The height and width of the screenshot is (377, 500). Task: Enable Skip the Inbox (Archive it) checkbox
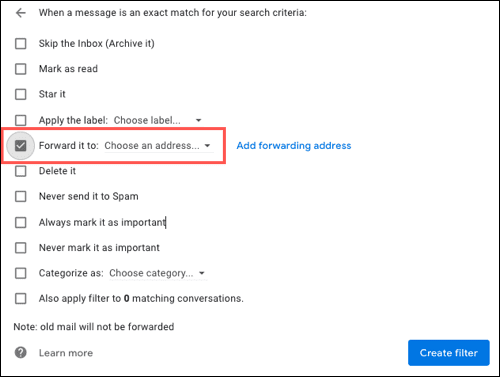tap(21, 43)
